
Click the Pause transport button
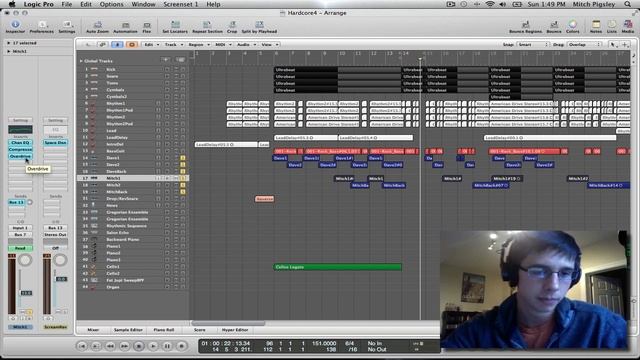coord(167,346)
